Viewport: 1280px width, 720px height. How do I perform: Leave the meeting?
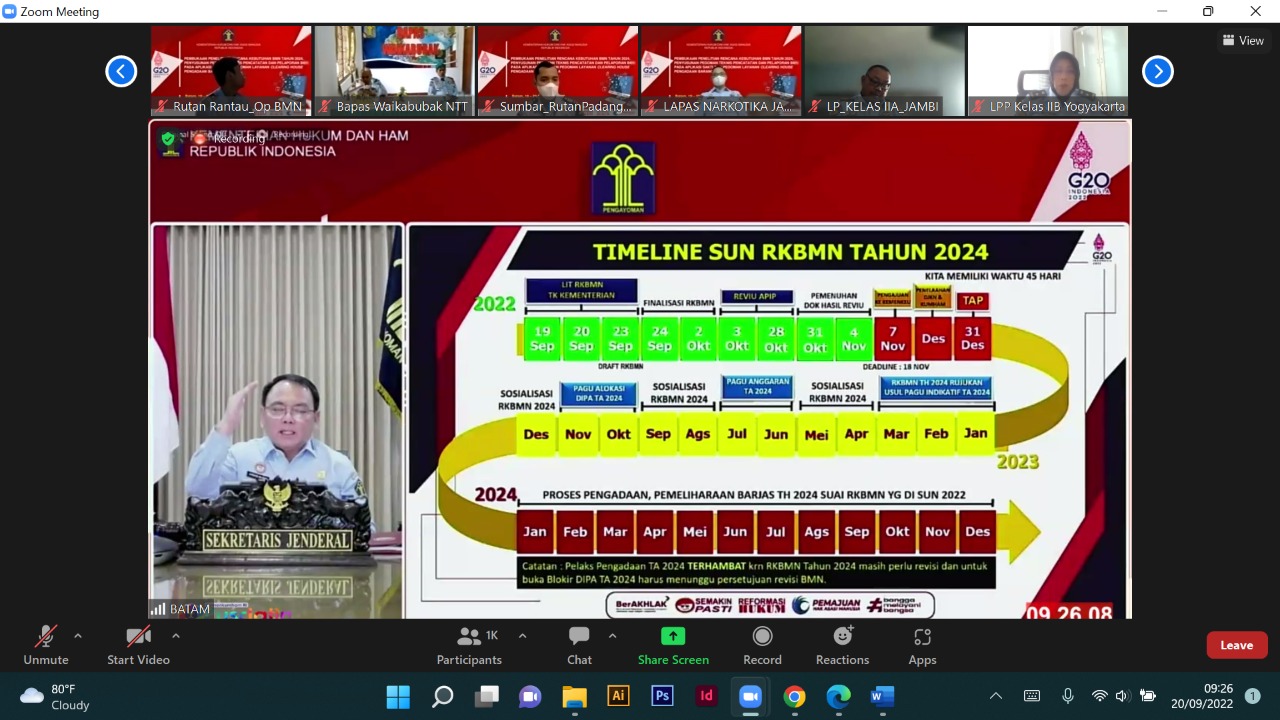point(1236,645)
